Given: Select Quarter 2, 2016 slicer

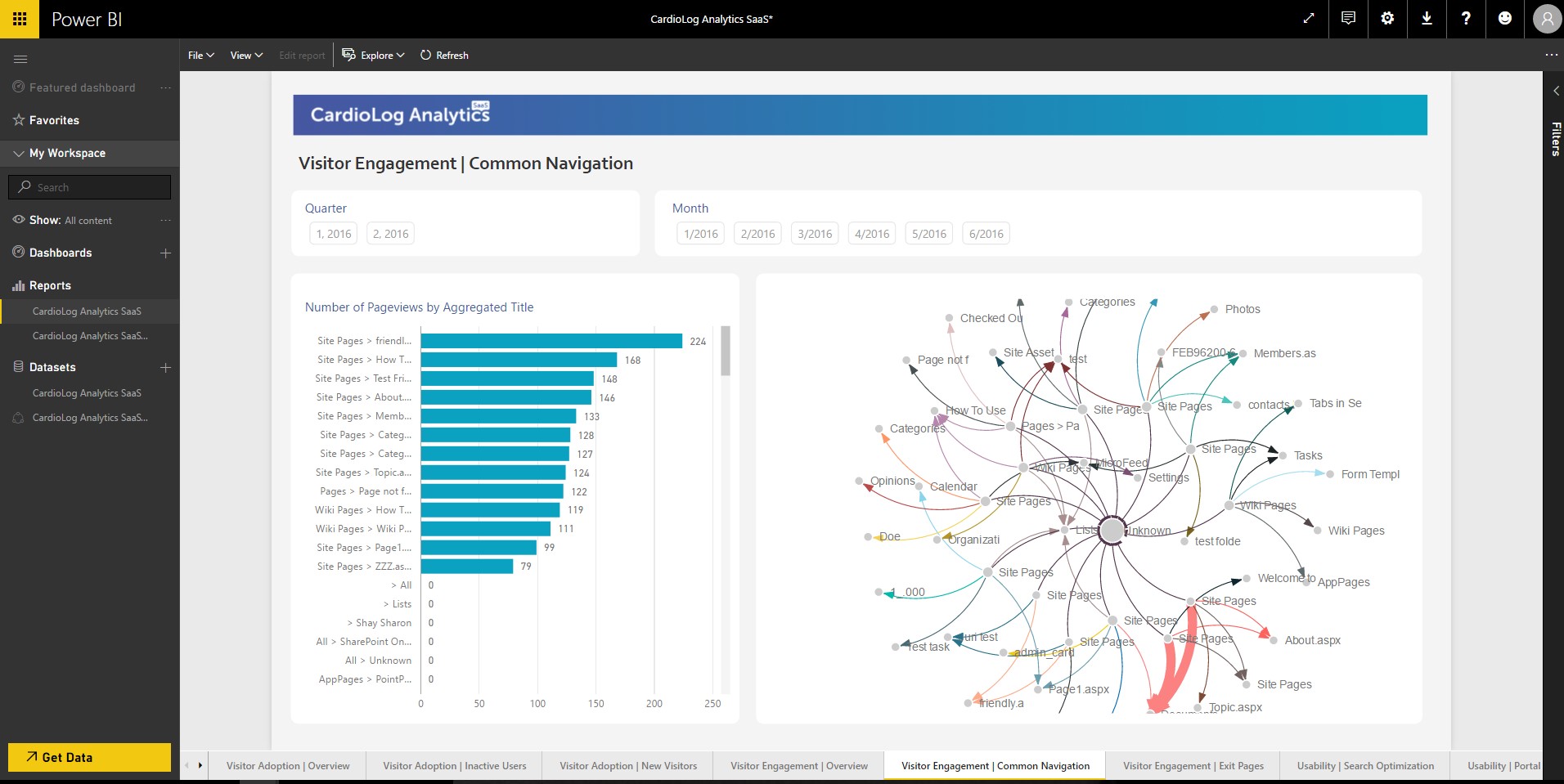Looking at the screenshot, I should [391, 234].
